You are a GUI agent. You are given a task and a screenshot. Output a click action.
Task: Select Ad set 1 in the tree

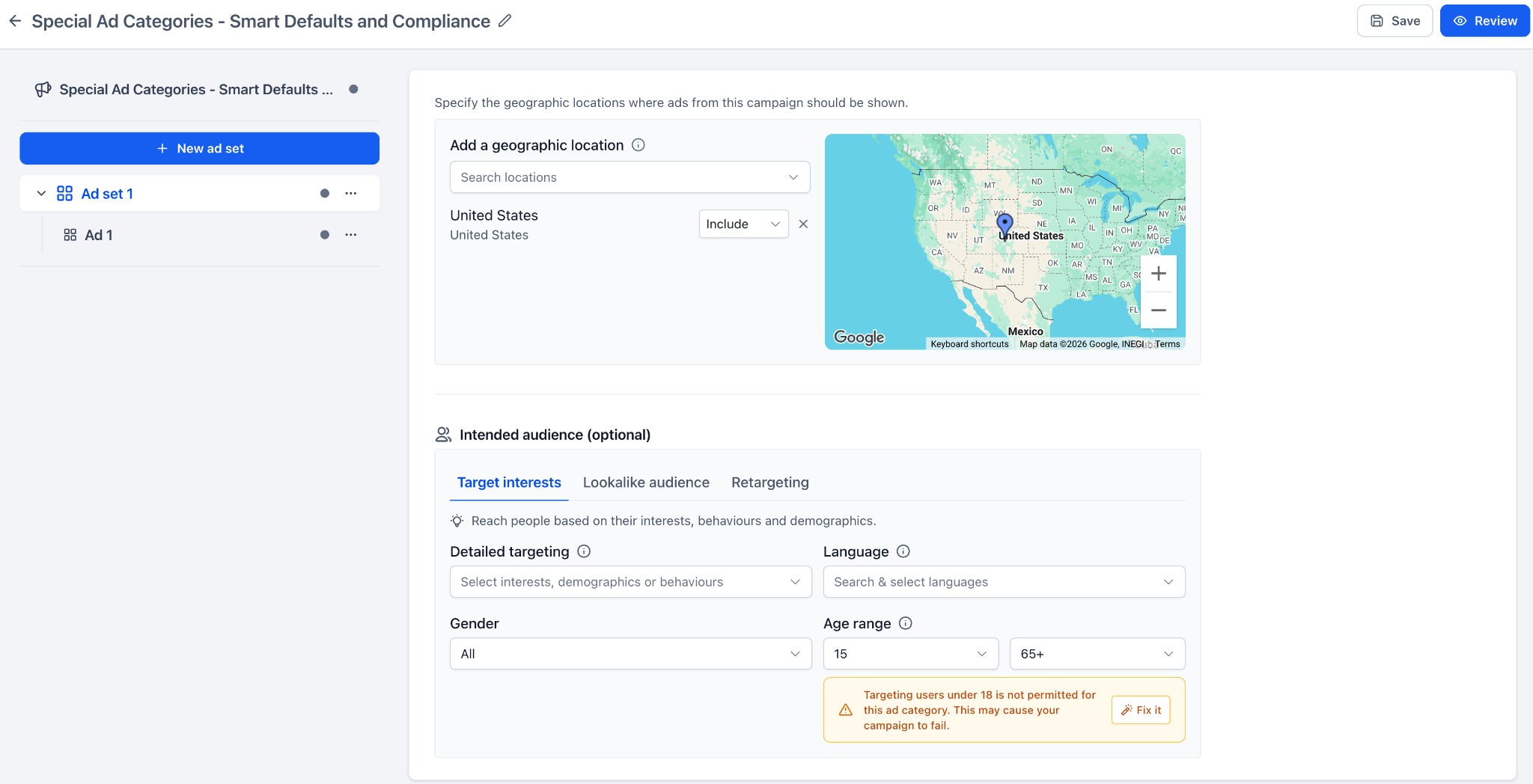point(107,194)
